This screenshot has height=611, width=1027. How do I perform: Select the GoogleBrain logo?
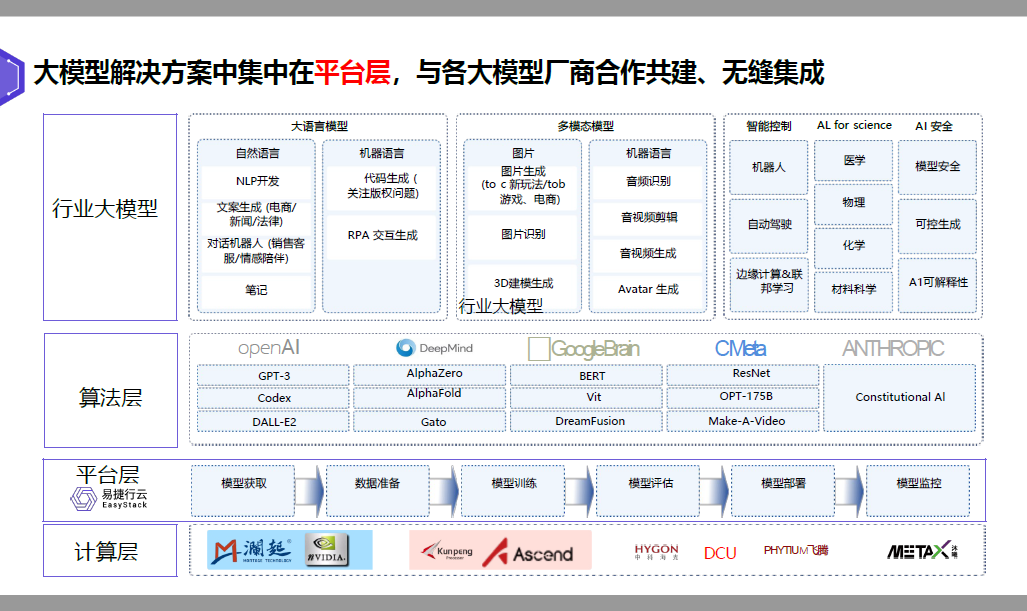click(x=584, y=348)
